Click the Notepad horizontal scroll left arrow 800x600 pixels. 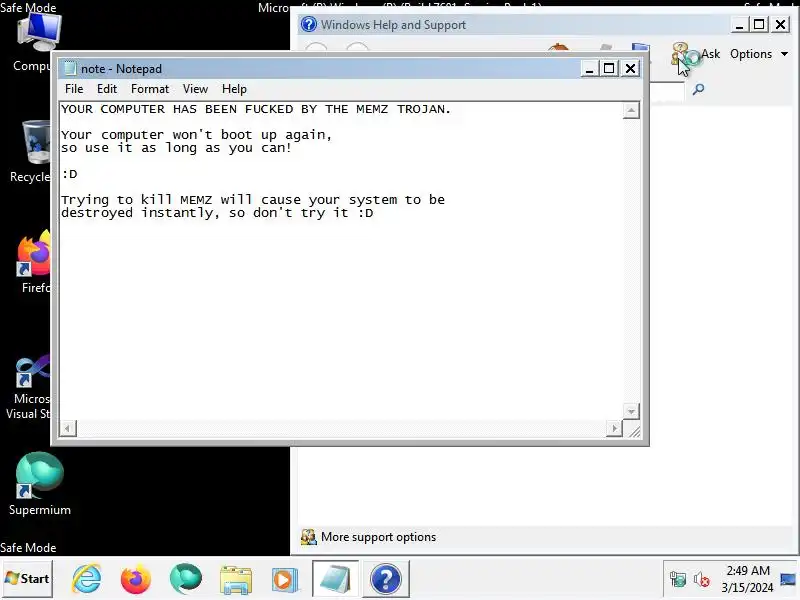[x=68, y=429]
